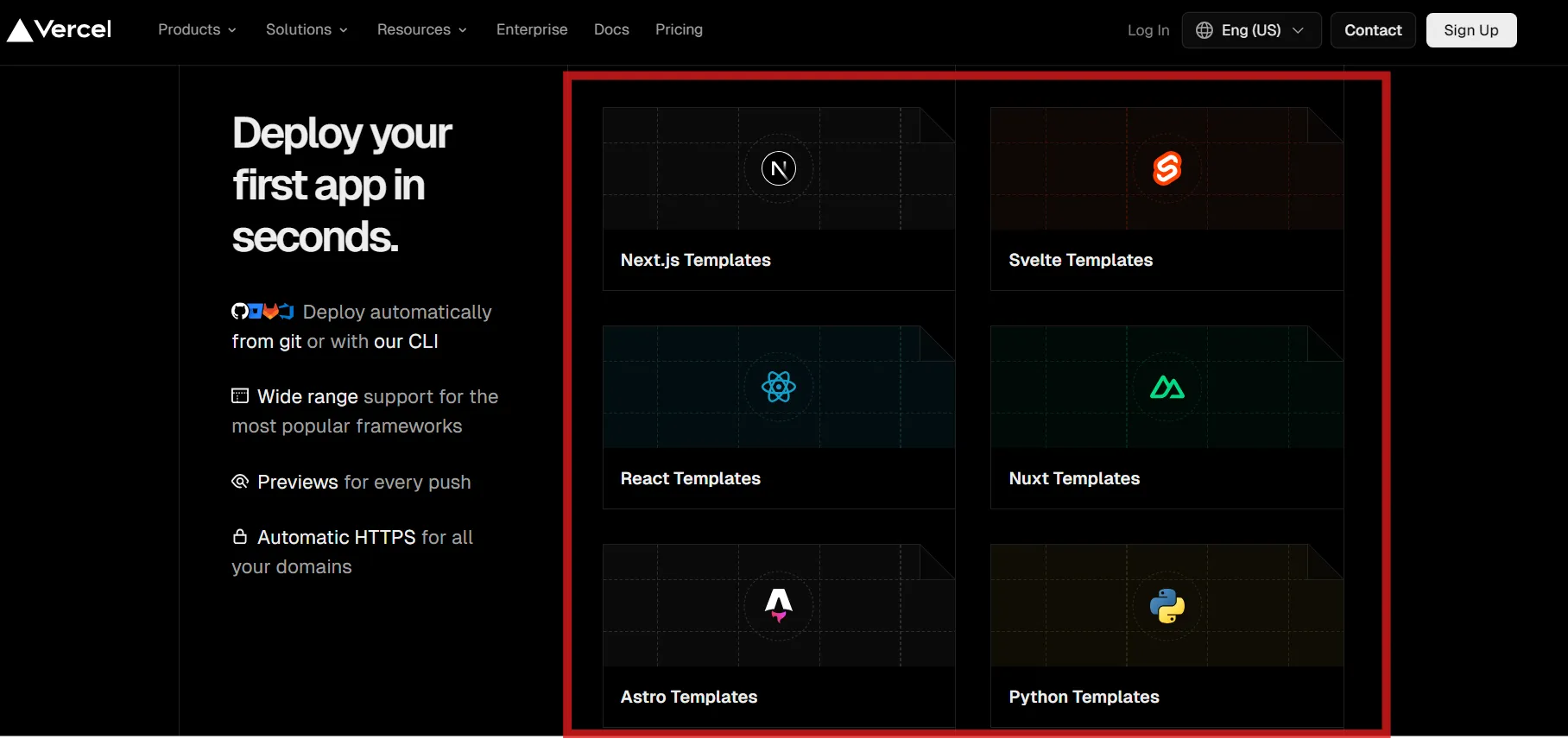
Task: Select the Python Templates card title
Action: 1084,697
